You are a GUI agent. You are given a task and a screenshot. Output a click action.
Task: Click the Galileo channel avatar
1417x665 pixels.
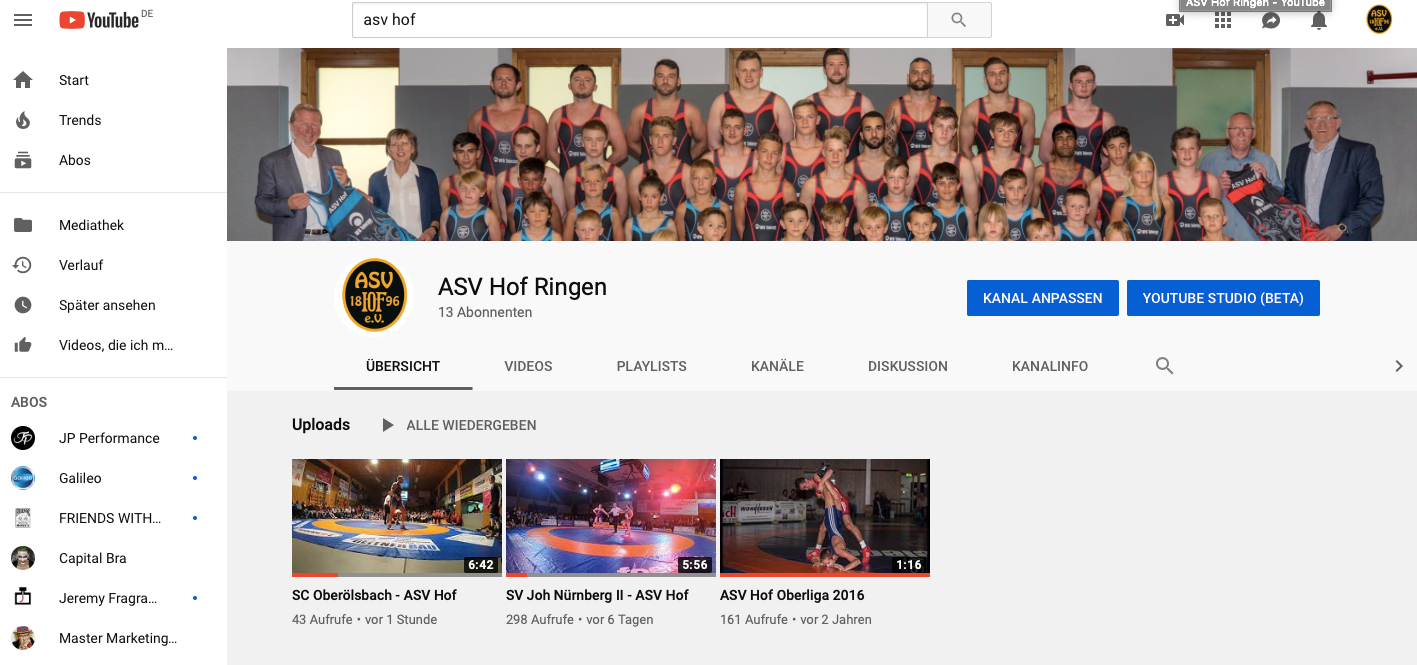[22, 478]
